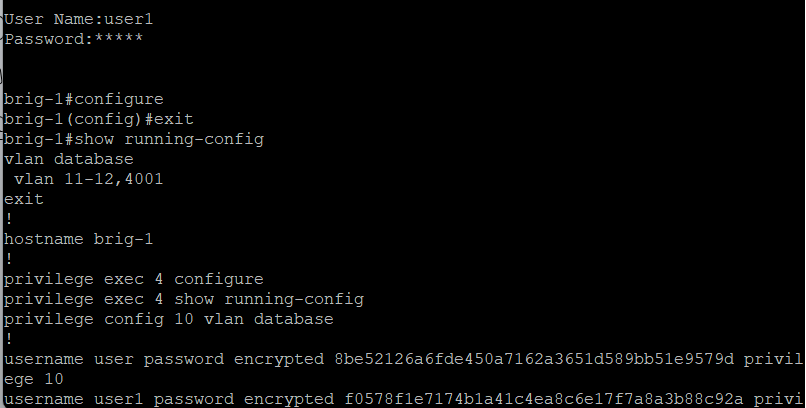Click the masked Password asterisks

point(119,39)
